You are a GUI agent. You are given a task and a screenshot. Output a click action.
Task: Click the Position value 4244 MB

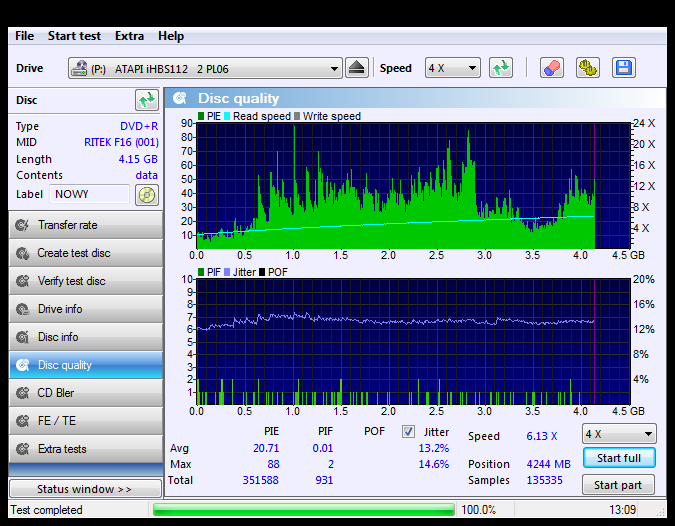(x=548, y=464)
